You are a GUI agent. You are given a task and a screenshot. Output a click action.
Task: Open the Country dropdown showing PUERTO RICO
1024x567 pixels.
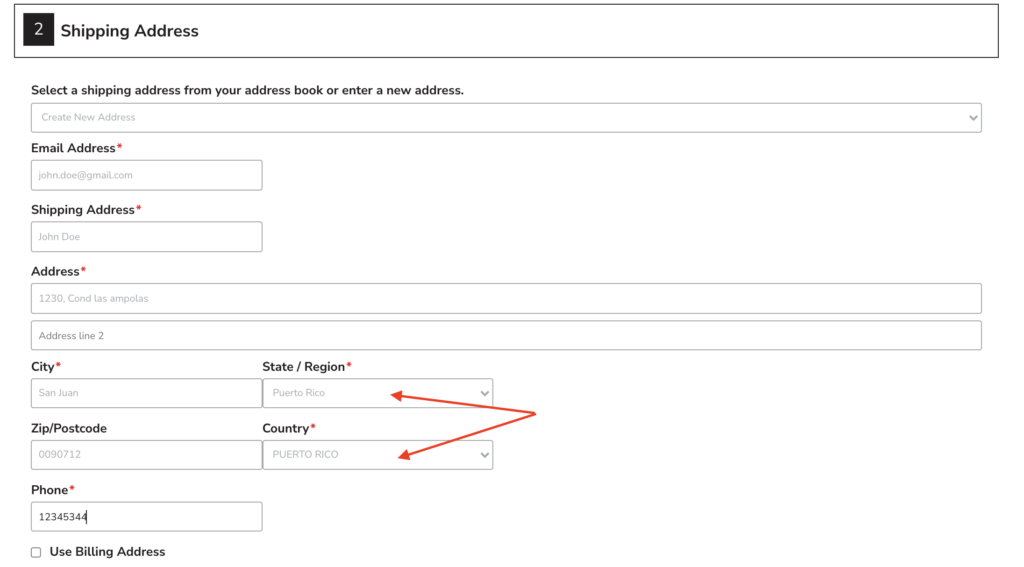[377, 455]
